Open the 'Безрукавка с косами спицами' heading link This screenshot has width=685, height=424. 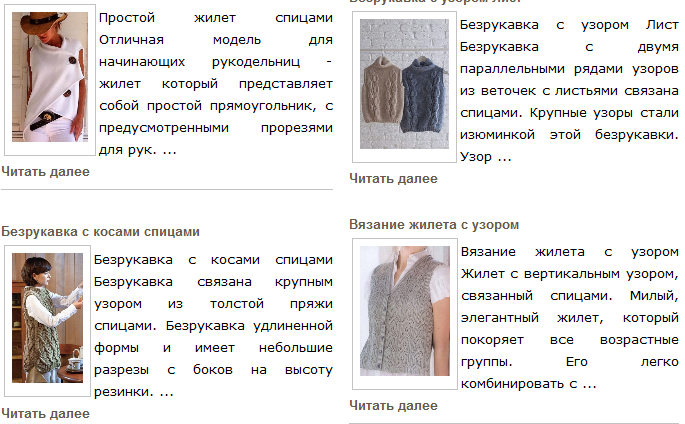[100, 231]
